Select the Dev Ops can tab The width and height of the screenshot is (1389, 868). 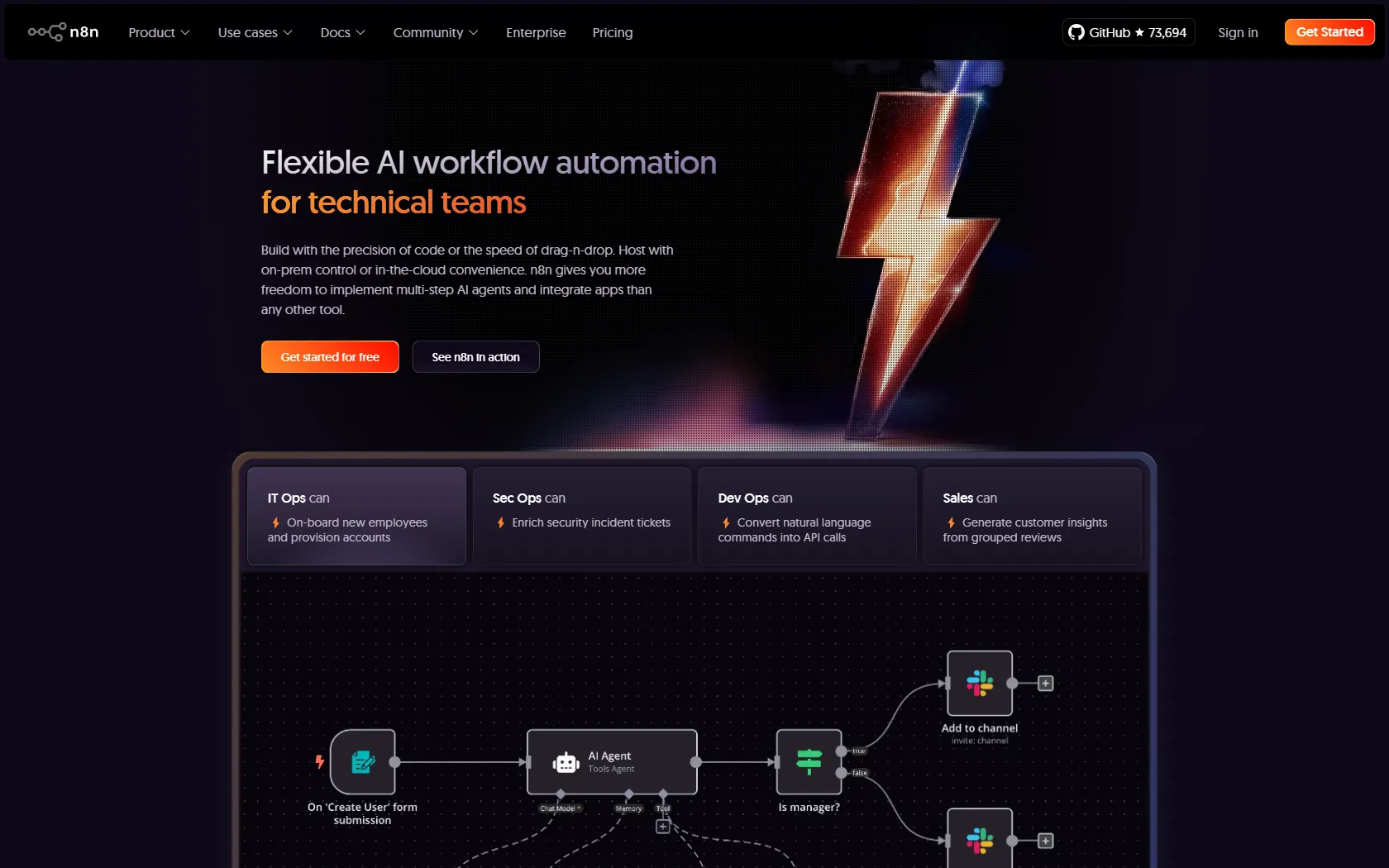click(x=807, y=517)
